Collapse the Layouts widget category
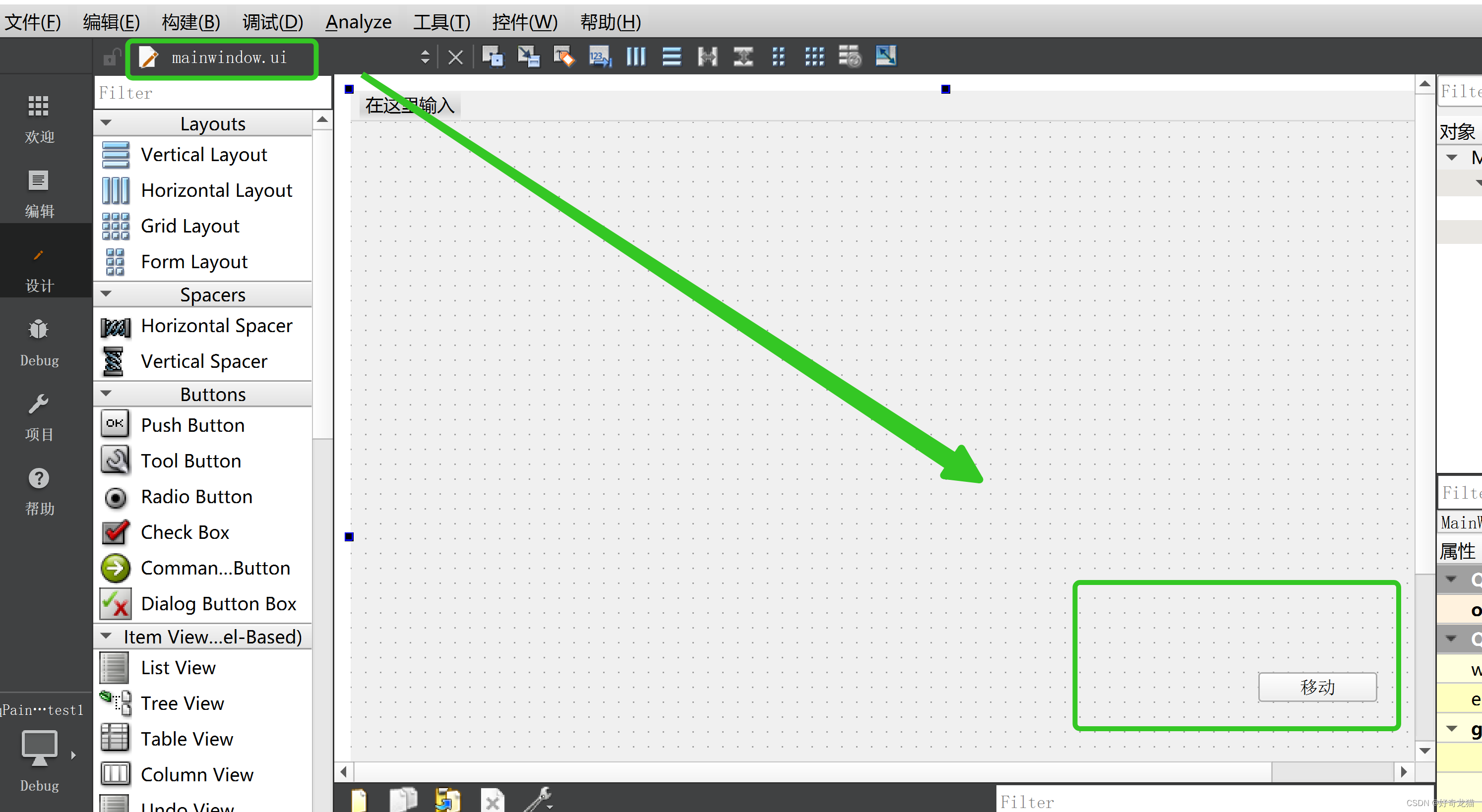This screenshot has width=1482, height=812. (106, 123)
